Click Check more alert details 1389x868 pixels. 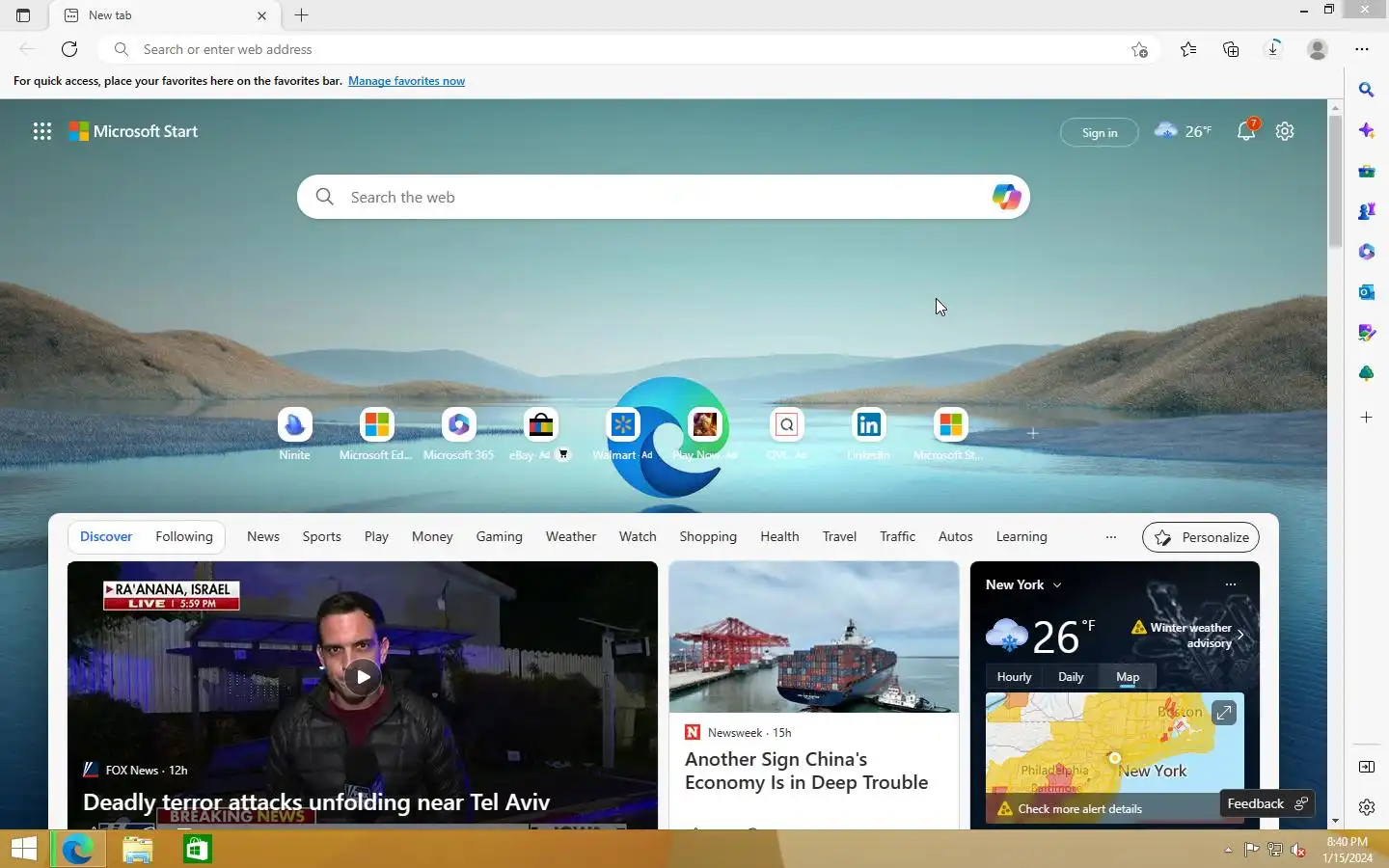(1080, 809)
